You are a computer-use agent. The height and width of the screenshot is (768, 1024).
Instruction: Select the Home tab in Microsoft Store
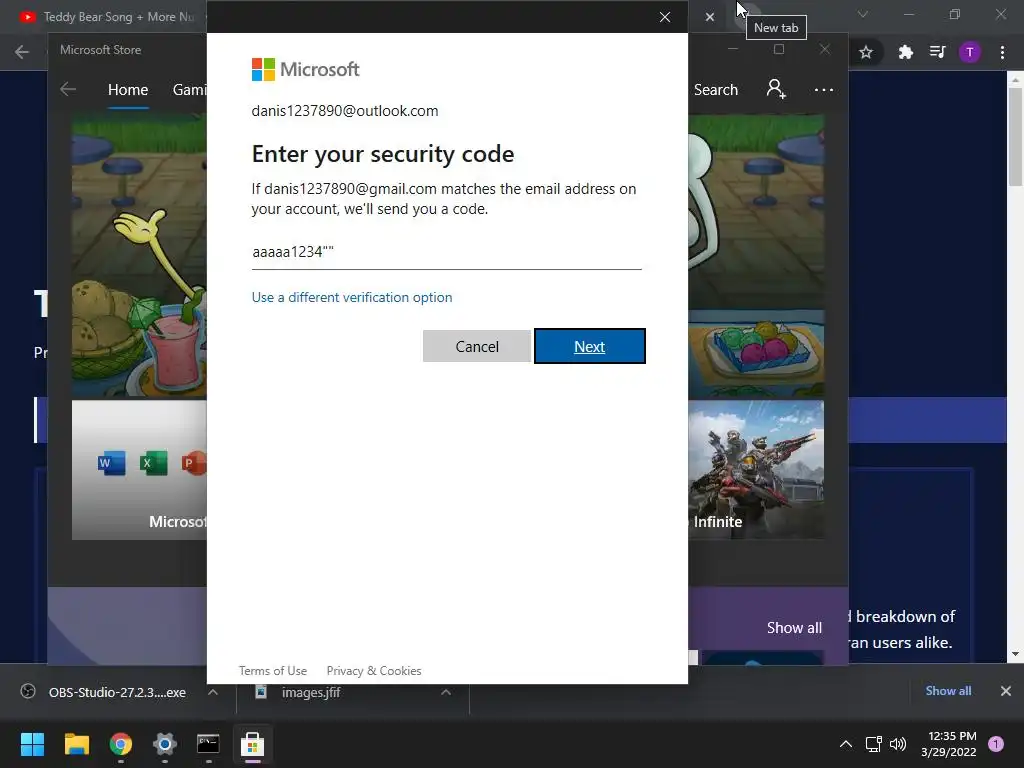tap(128, 89)
